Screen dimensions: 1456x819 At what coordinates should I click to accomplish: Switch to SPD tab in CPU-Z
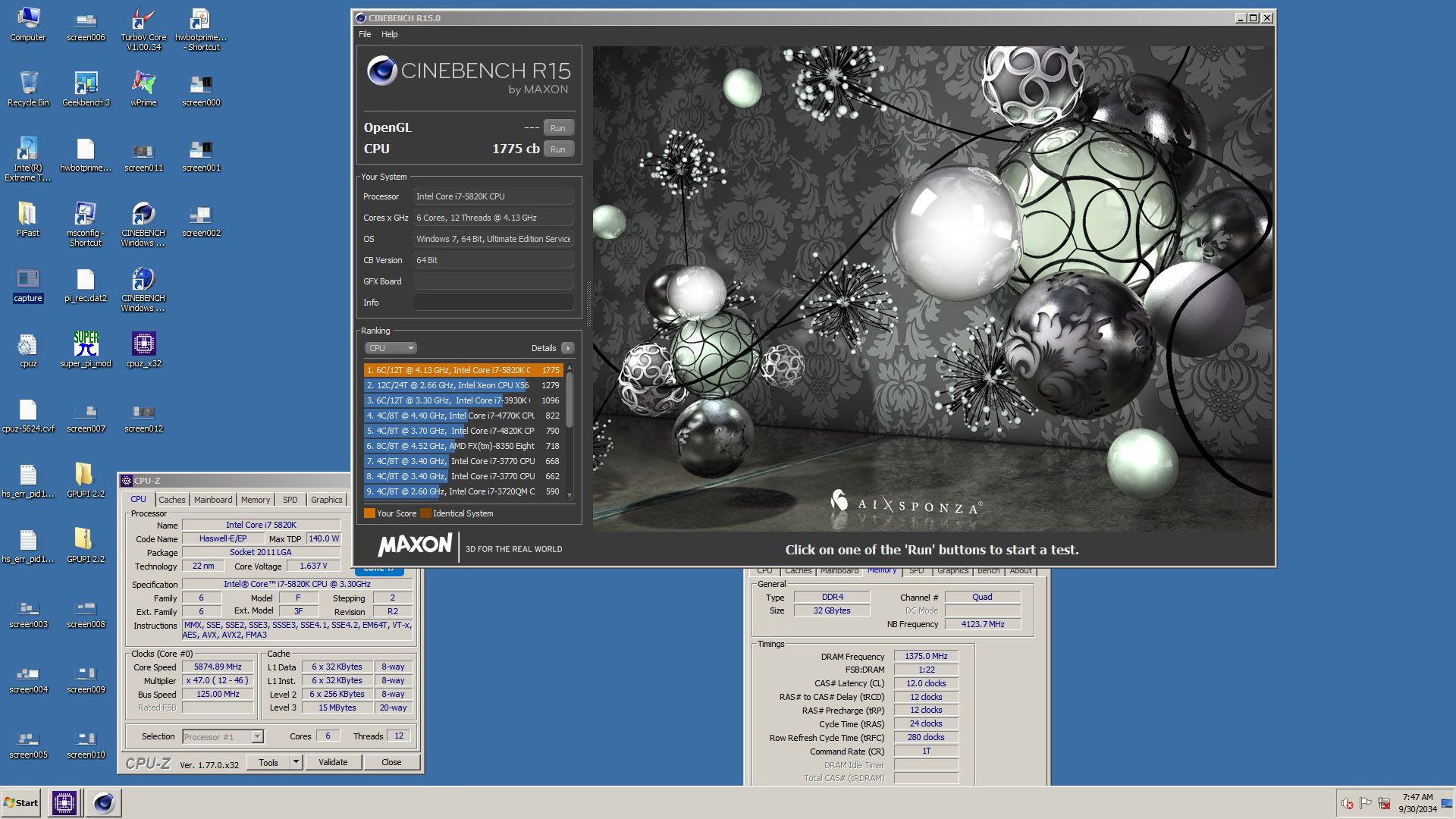290,500
